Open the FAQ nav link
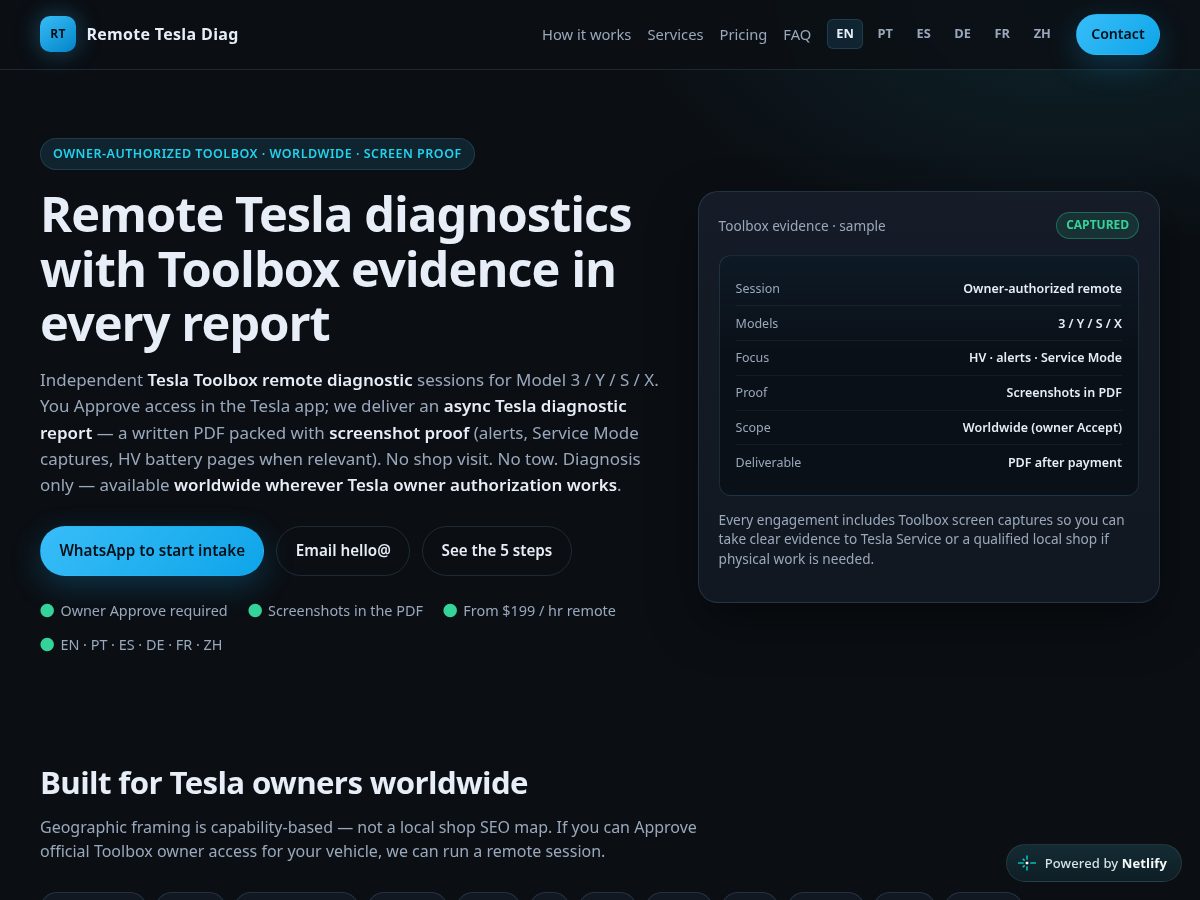 click(797, 34)
